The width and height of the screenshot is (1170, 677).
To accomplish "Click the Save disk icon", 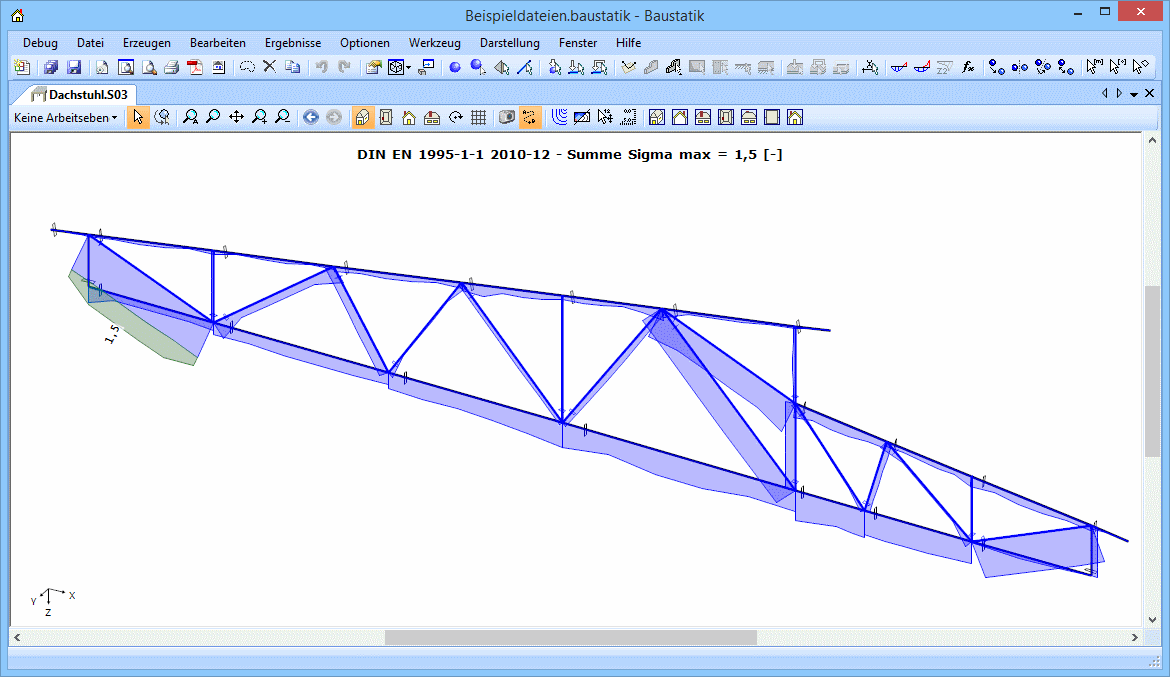I will [74, 67].
